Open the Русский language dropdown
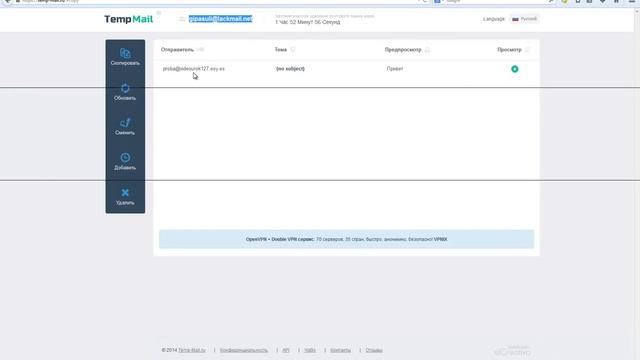The height and width of the screenshot is (360, 640). 525,19
